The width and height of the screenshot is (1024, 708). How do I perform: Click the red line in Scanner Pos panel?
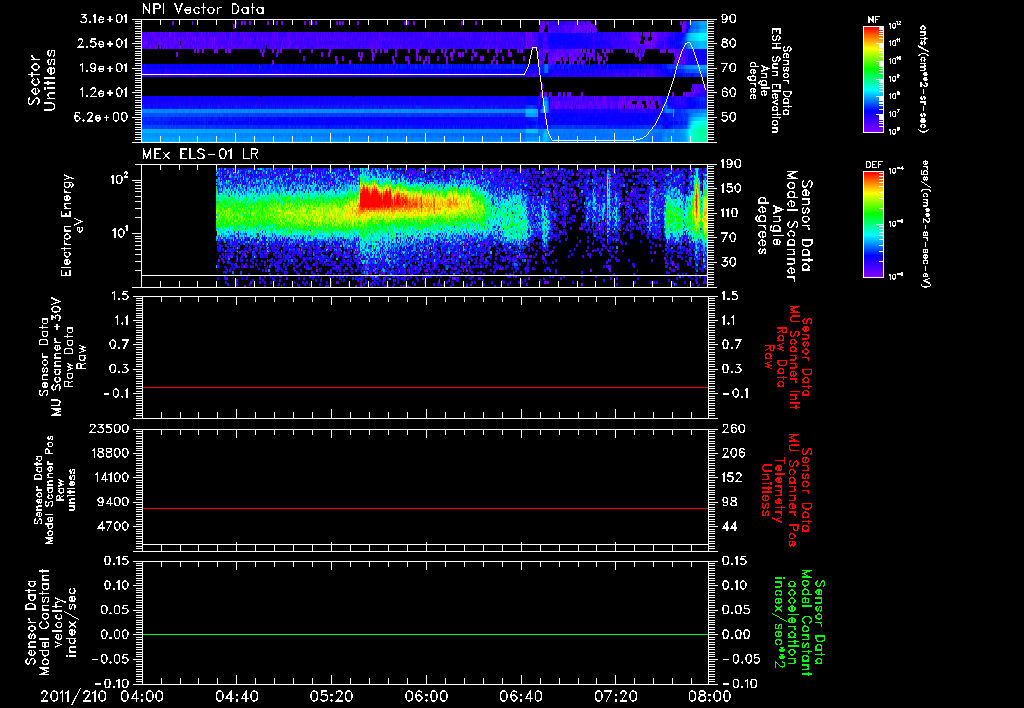coord(424,508)
